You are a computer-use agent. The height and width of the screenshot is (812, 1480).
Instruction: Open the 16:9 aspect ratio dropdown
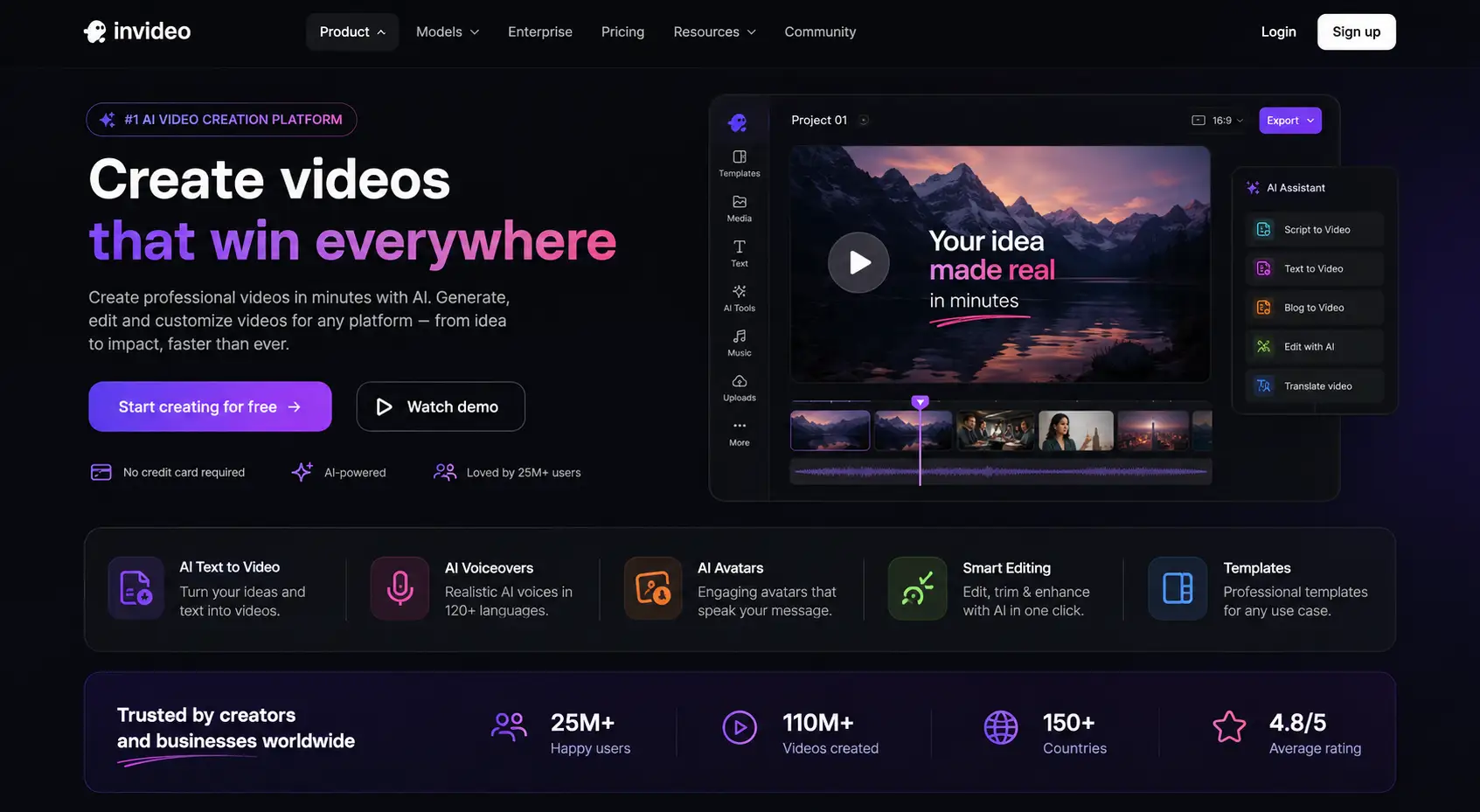[1217, 121]
